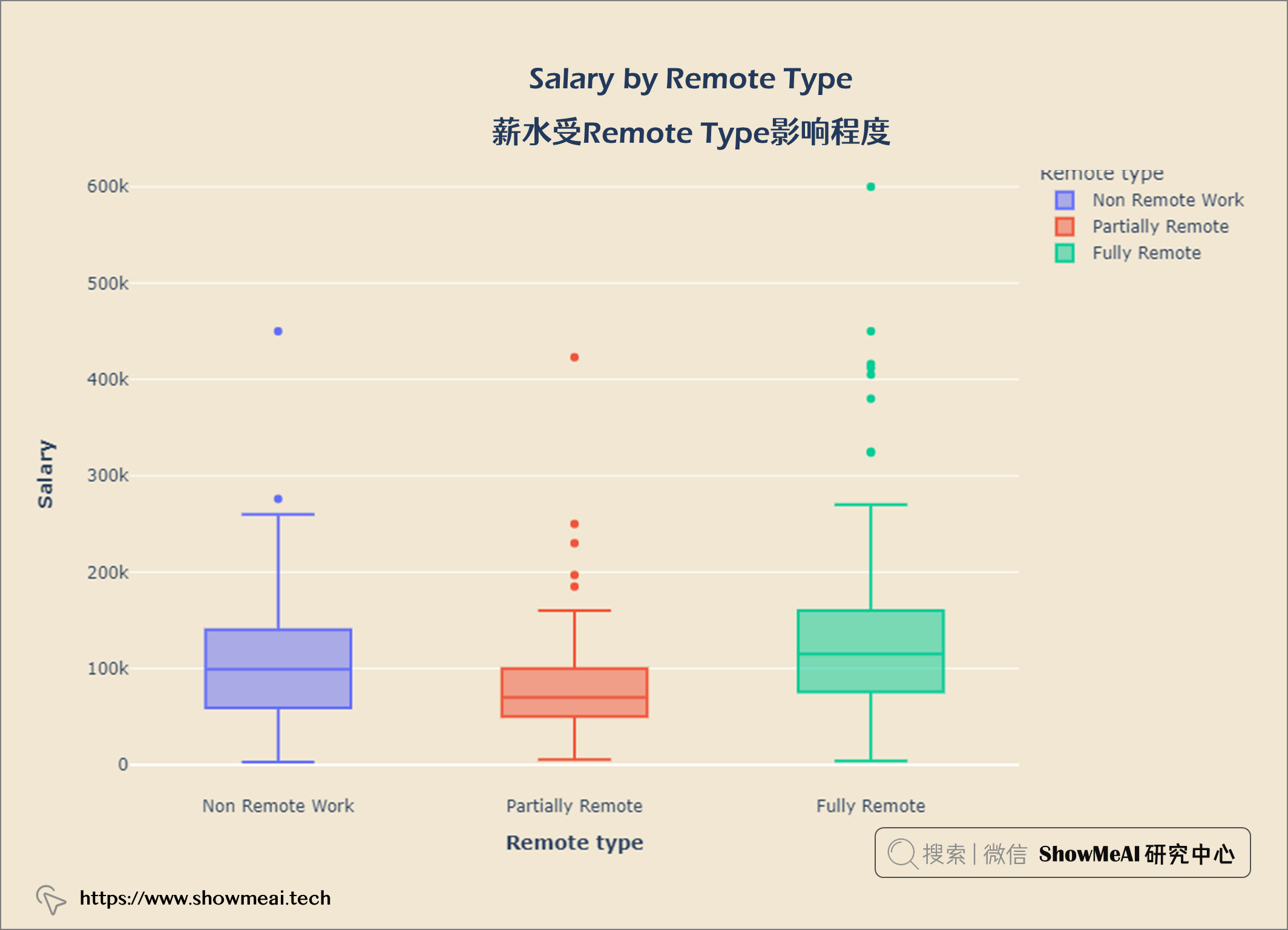Click the Non Remote Work 450k outlier dot
Viewport: 1288px width, 930px height.
278,332
